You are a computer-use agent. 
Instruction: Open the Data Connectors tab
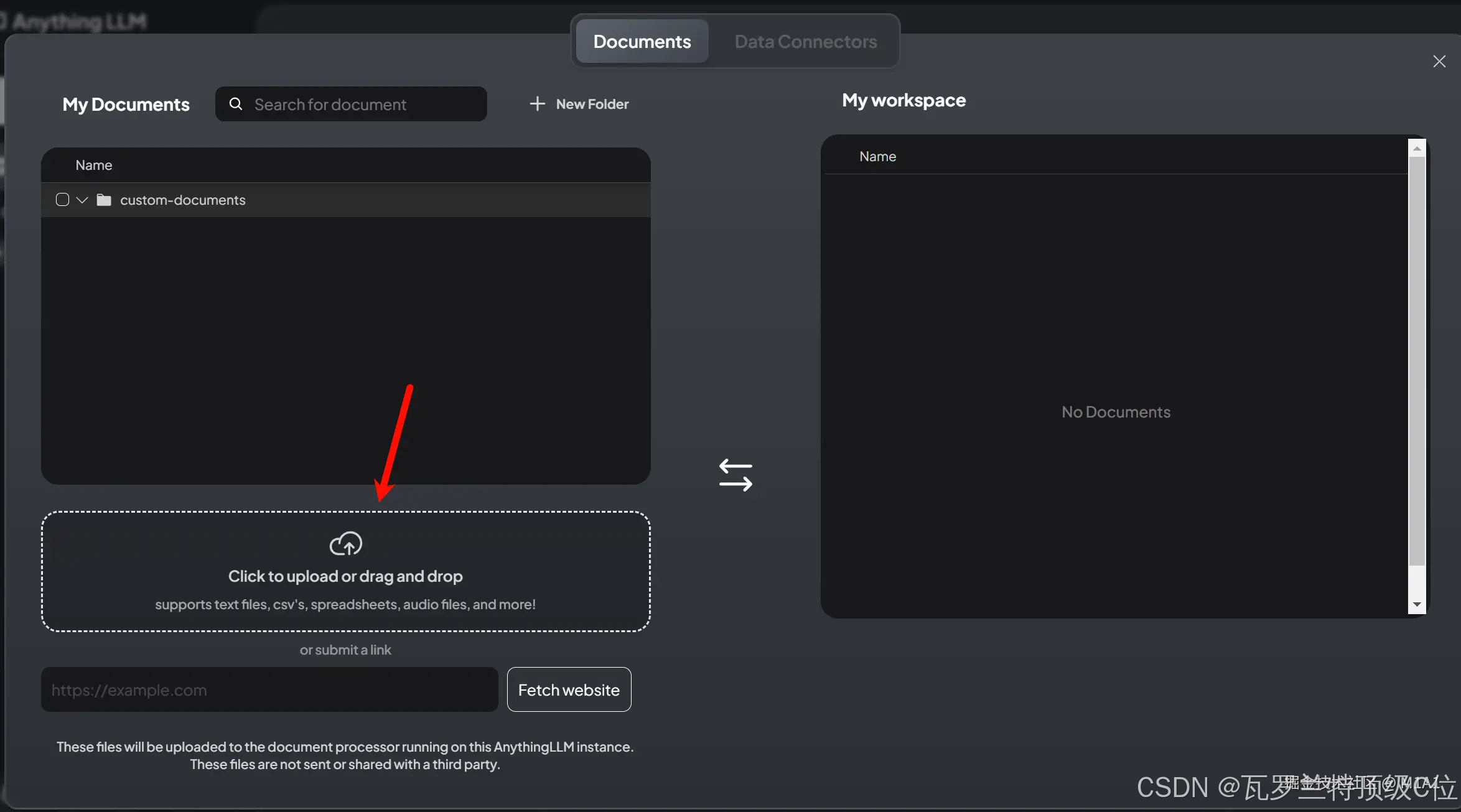coord(805,42)
